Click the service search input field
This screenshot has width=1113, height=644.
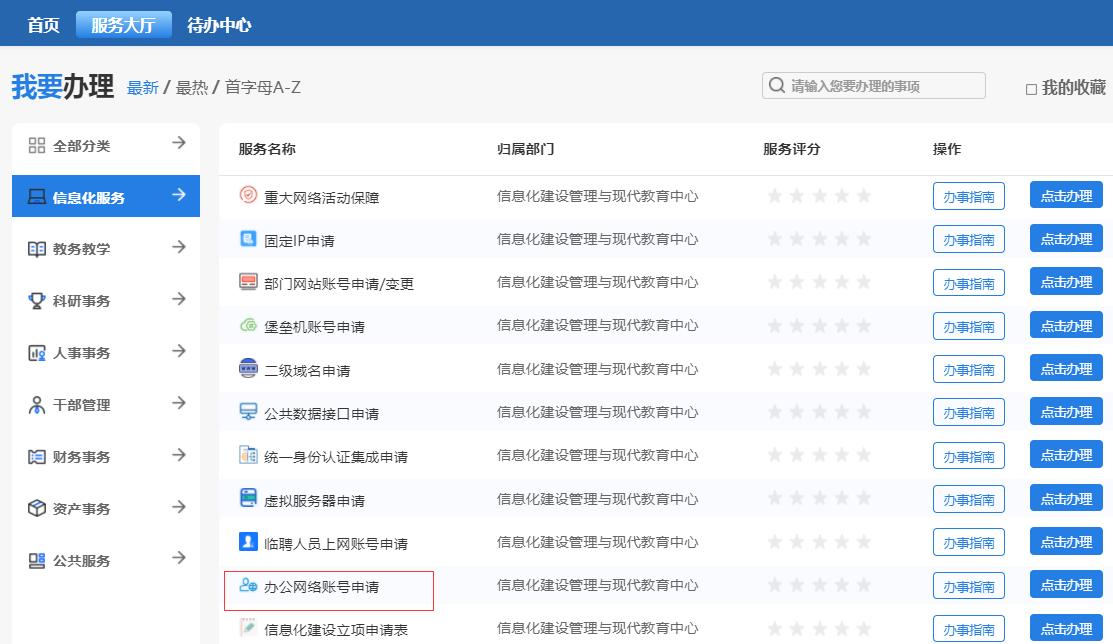(880, 86)
